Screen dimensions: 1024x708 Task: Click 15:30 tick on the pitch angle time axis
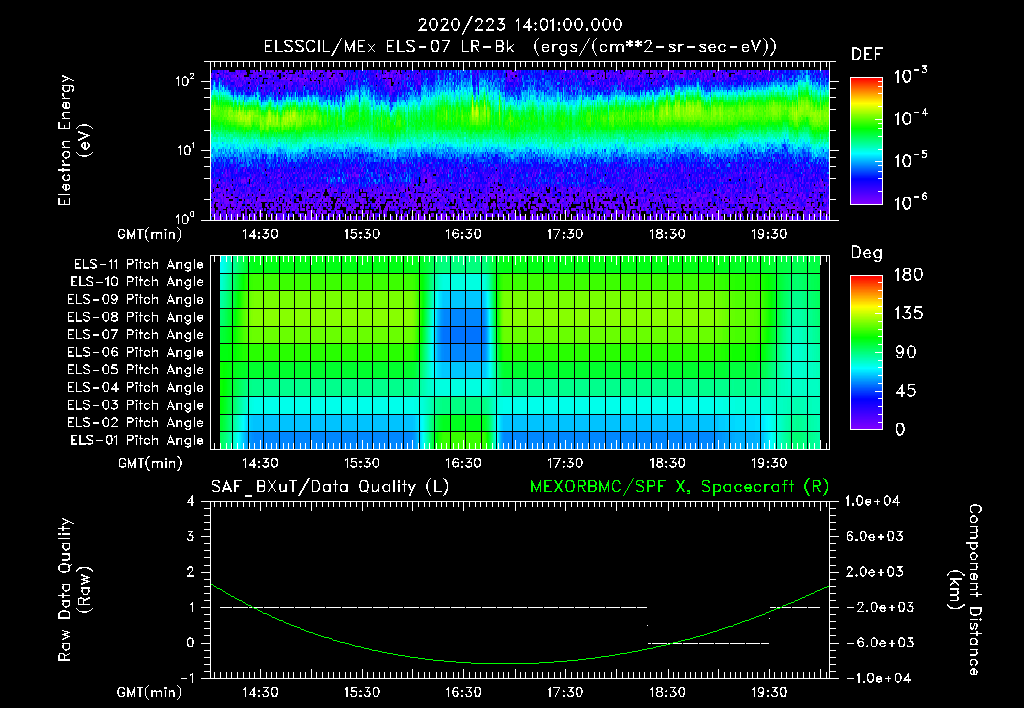(362, 463)
